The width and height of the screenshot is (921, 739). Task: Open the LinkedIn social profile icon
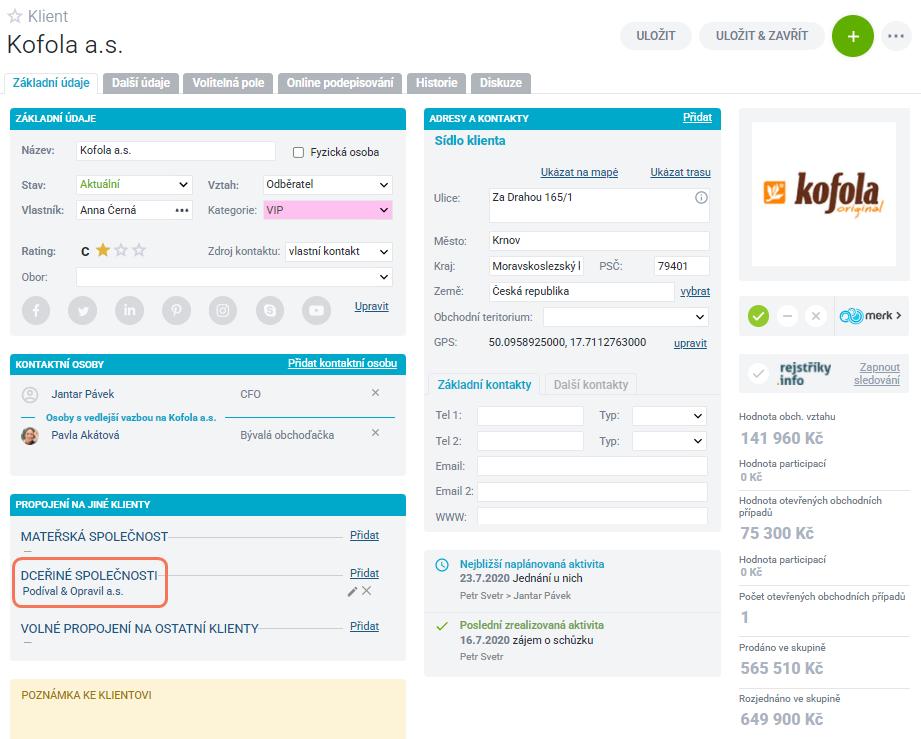pyautogui.click(x=129, y=310)
